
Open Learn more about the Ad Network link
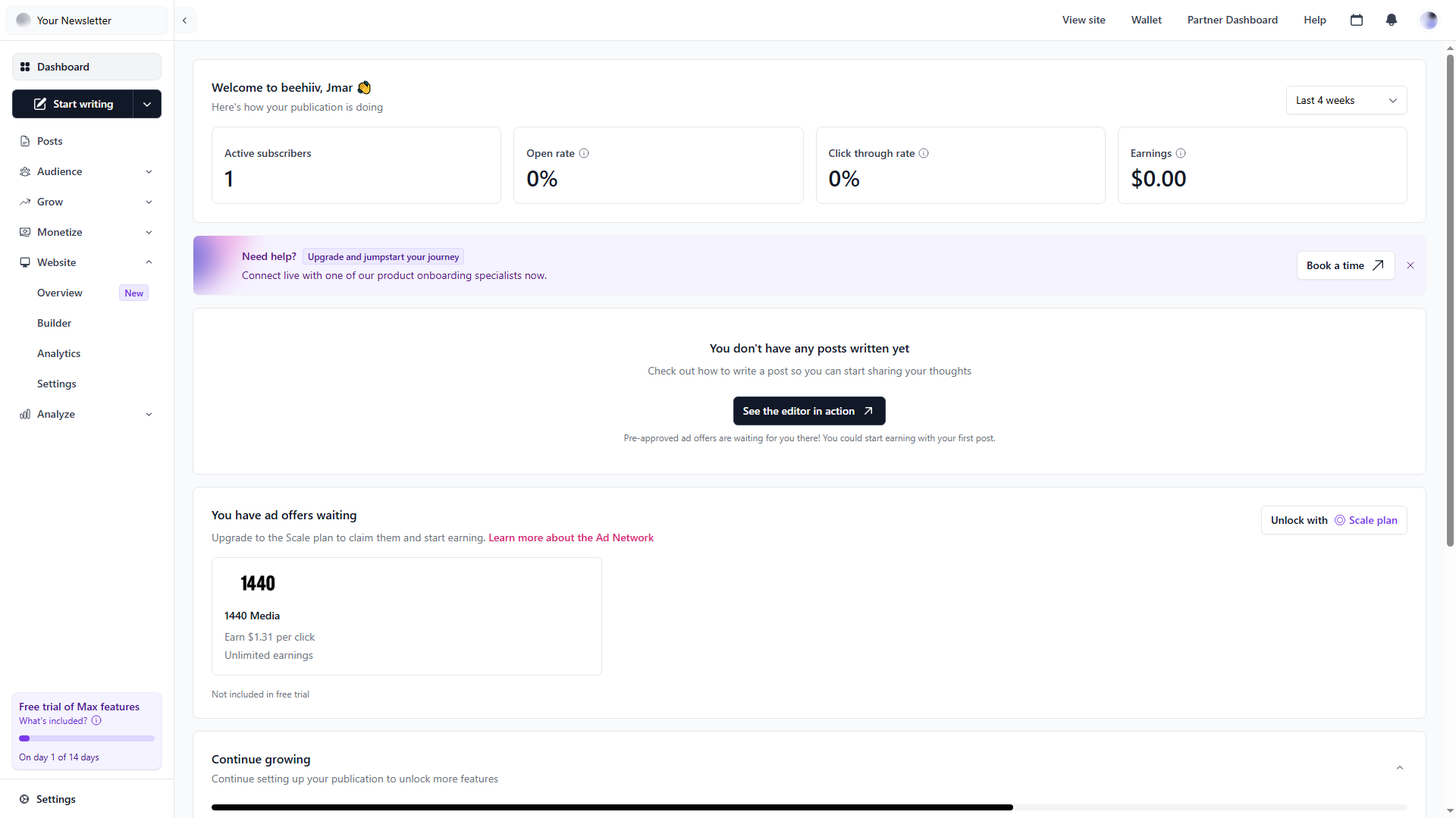(571, 537)
